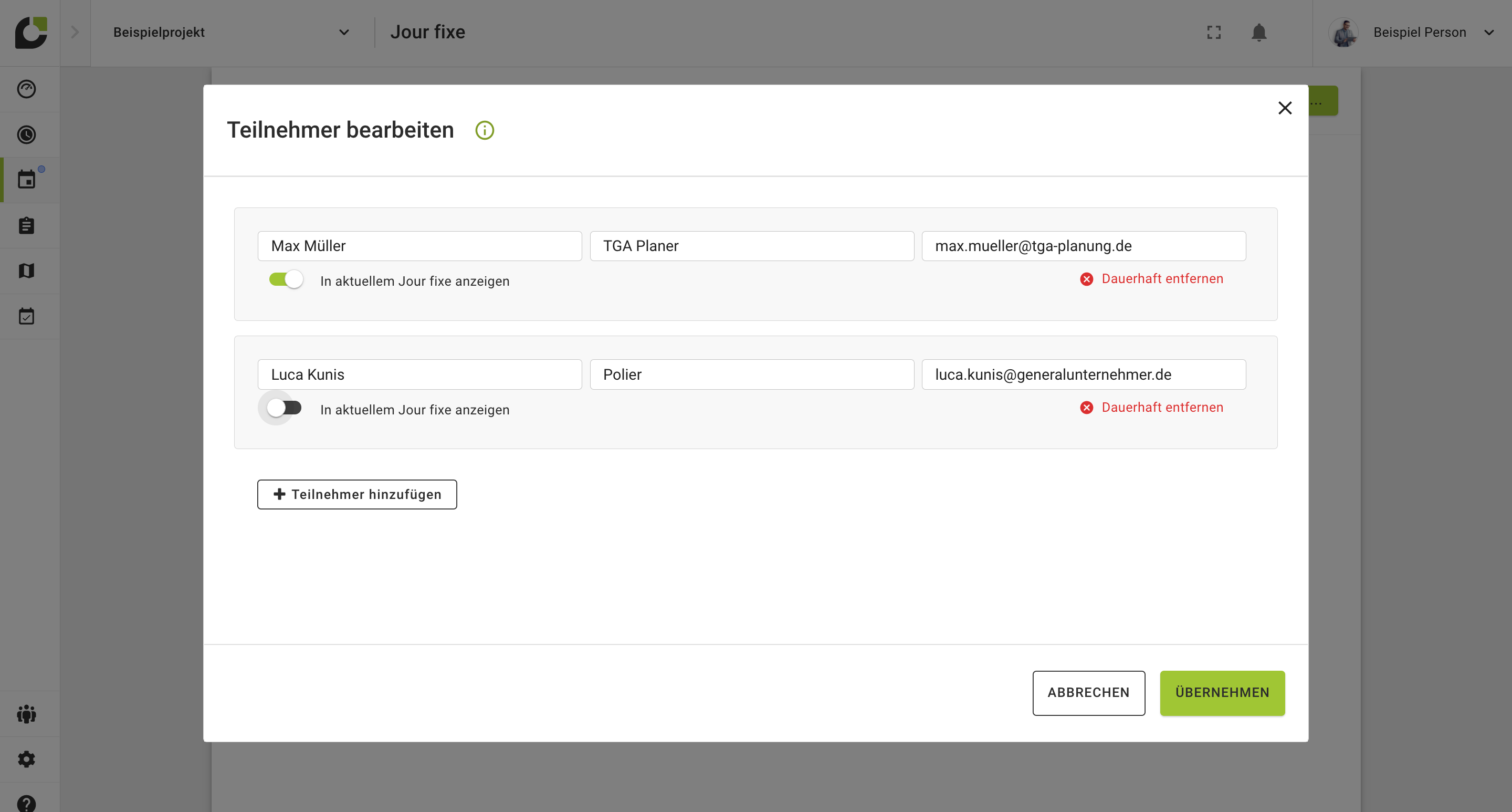Open the team members icon in sidebar
1512x812 pixels.
26,714
